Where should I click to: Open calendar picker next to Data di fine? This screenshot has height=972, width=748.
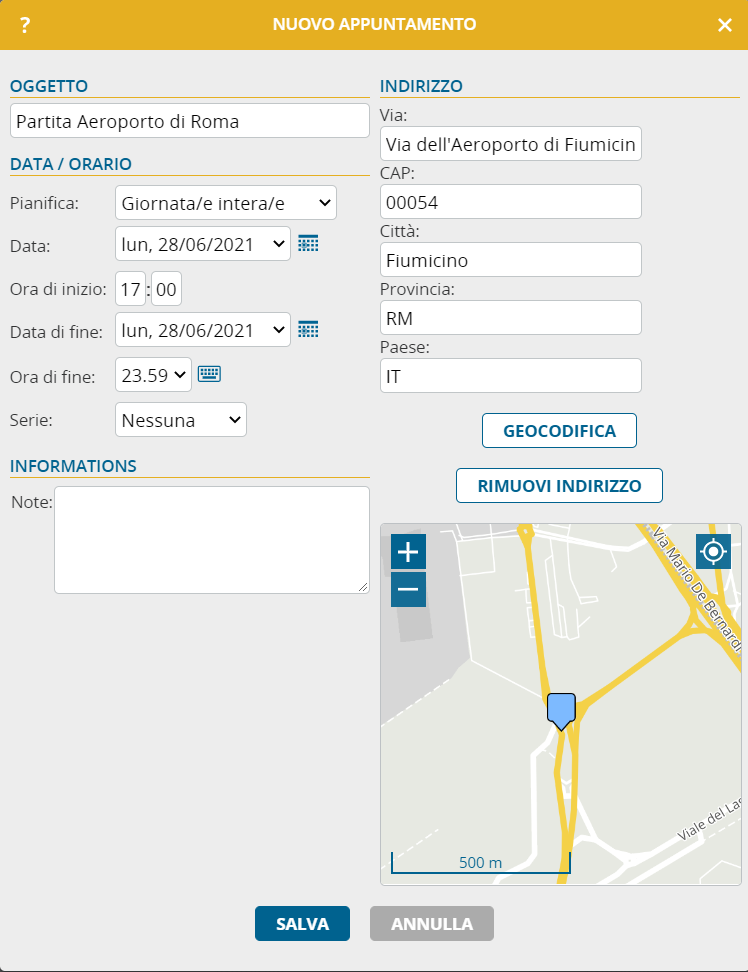coord(308,329)
